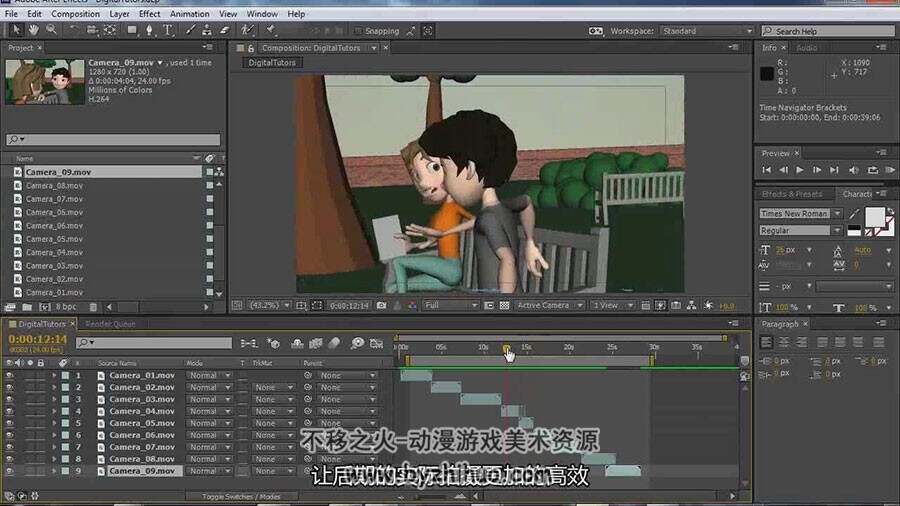This screenshot has width=900, height=506.
Task: Switch to the Render Queue tab
Action: coord(110,324)
